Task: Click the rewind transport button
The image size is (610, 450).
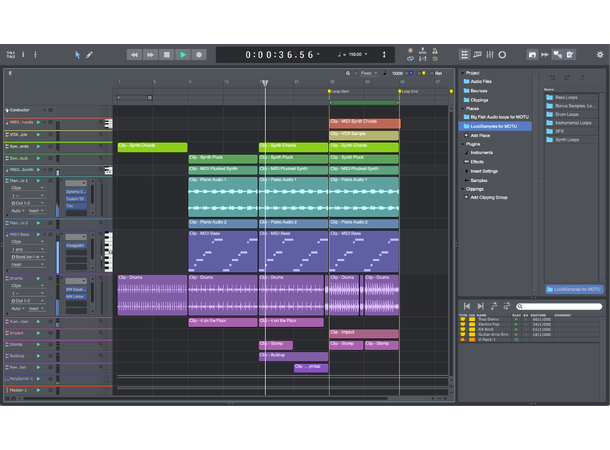Action: [134, 55]
